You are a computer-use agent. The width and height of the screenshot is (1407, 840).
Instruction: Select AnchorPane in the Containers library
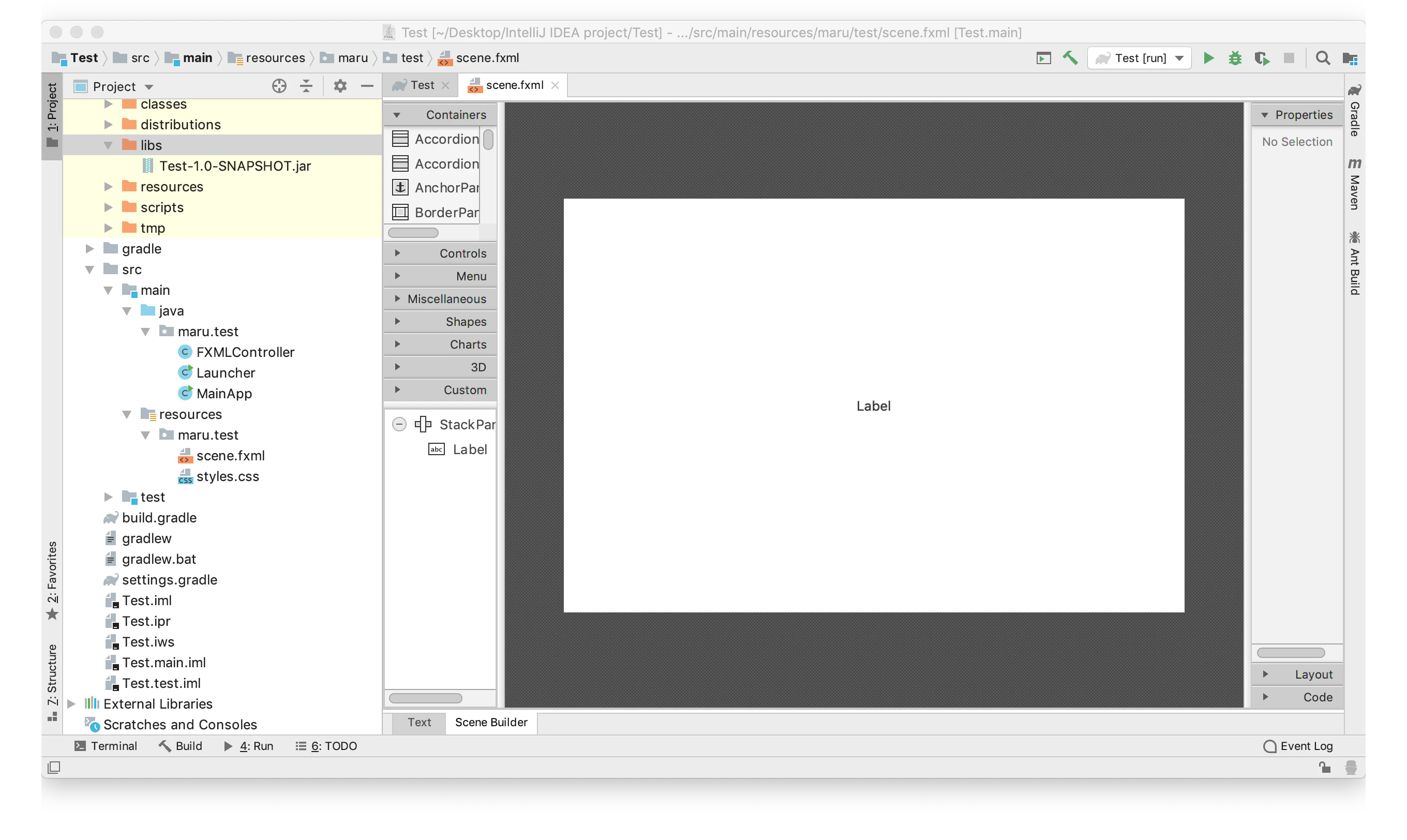436,187
